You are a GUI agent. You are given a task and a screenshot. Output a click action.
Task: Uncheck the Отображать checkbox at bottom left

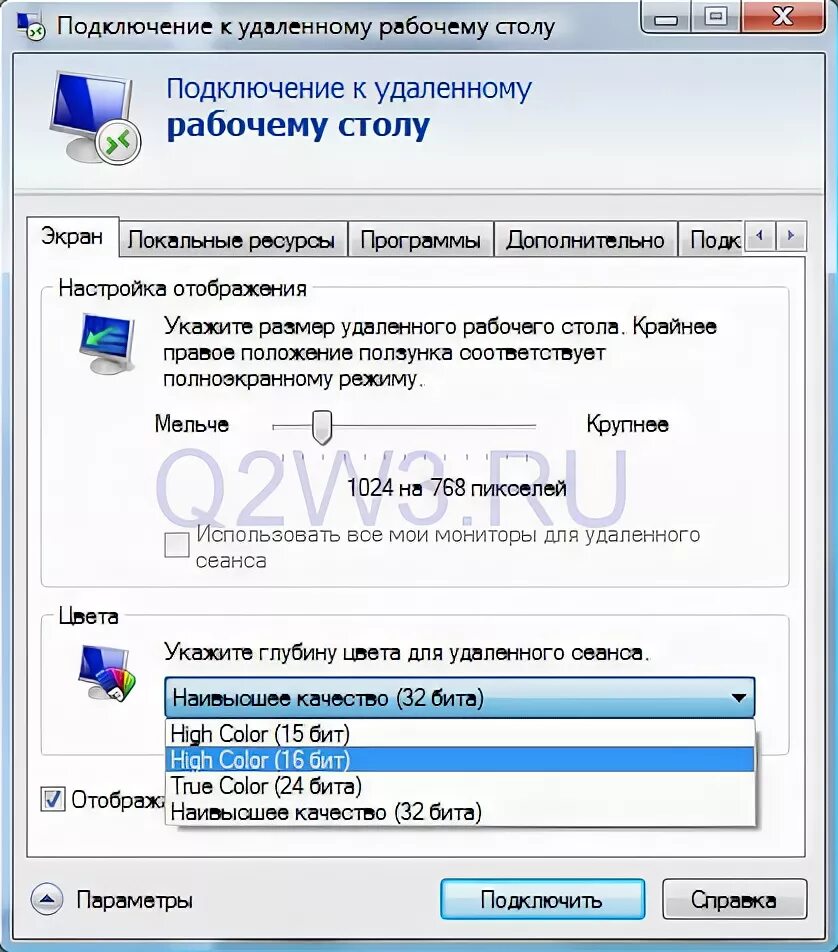click(x=52, y=799)
